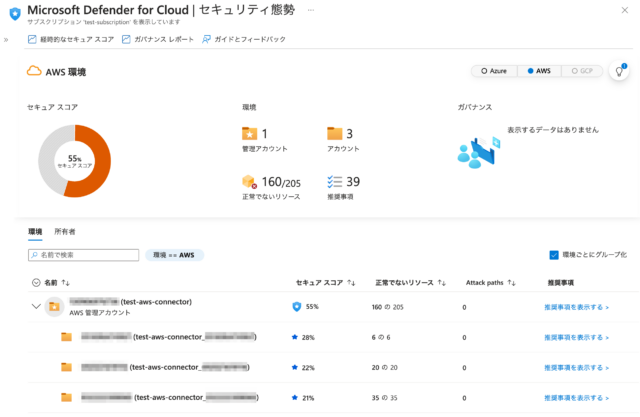This screenshot has height=417, width=640.
Task: Click the Defender for Cloud shield icon
Action: point(15,14)
